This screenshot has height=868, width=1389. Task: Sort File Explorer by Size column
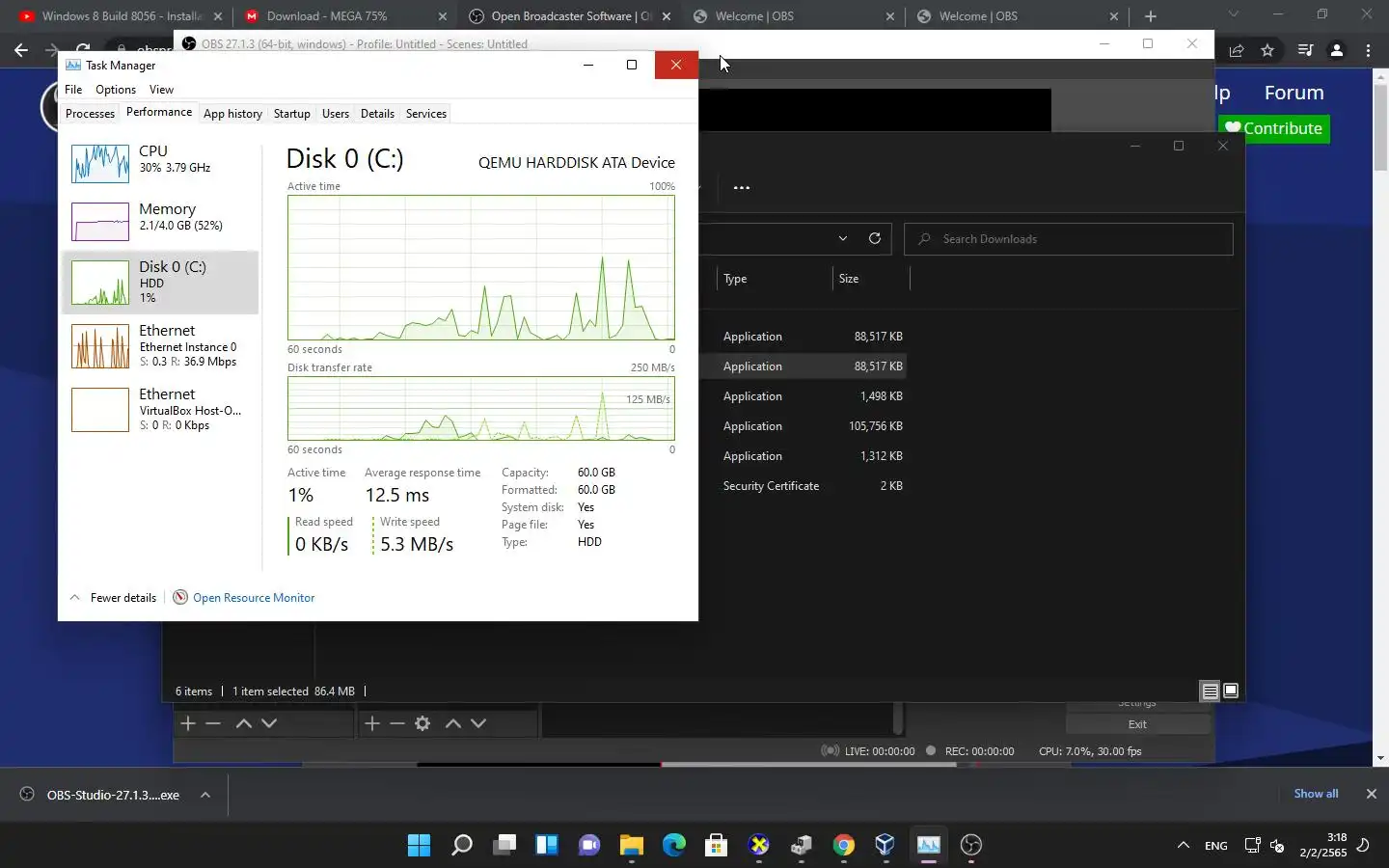click(x=870, y=279)
